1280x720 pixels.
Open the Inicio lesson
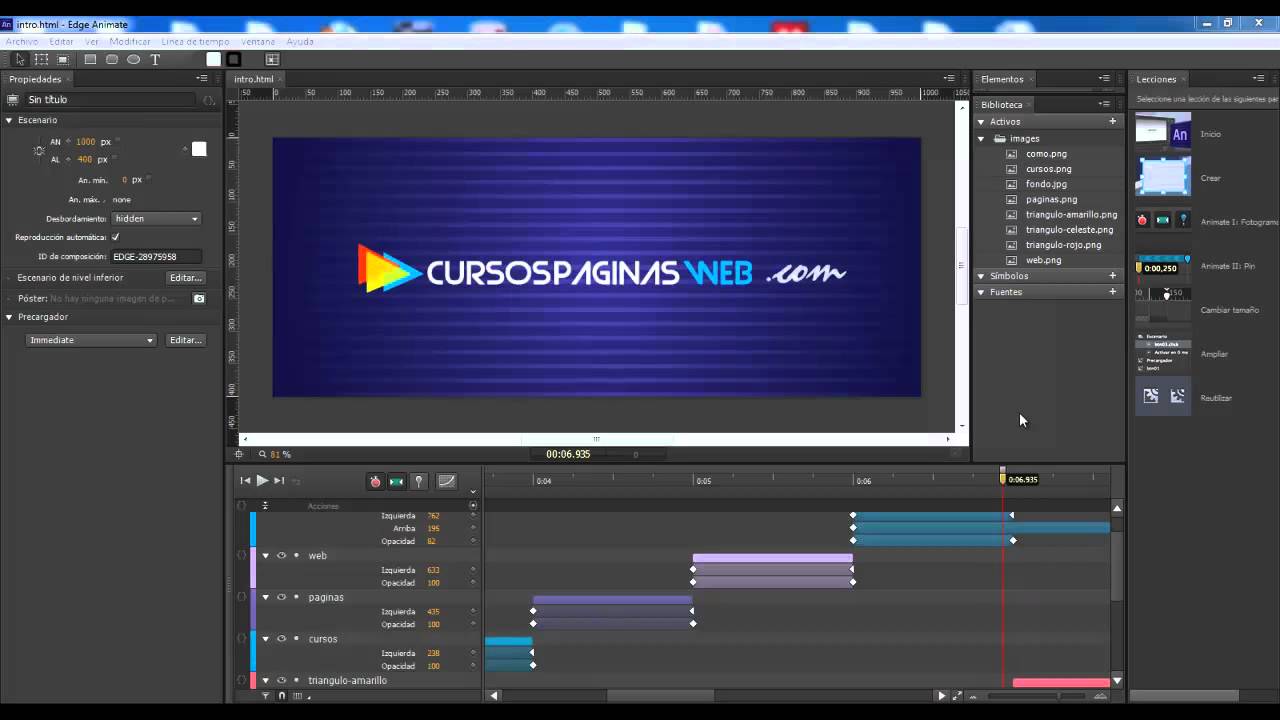(x=1163, y=132)
